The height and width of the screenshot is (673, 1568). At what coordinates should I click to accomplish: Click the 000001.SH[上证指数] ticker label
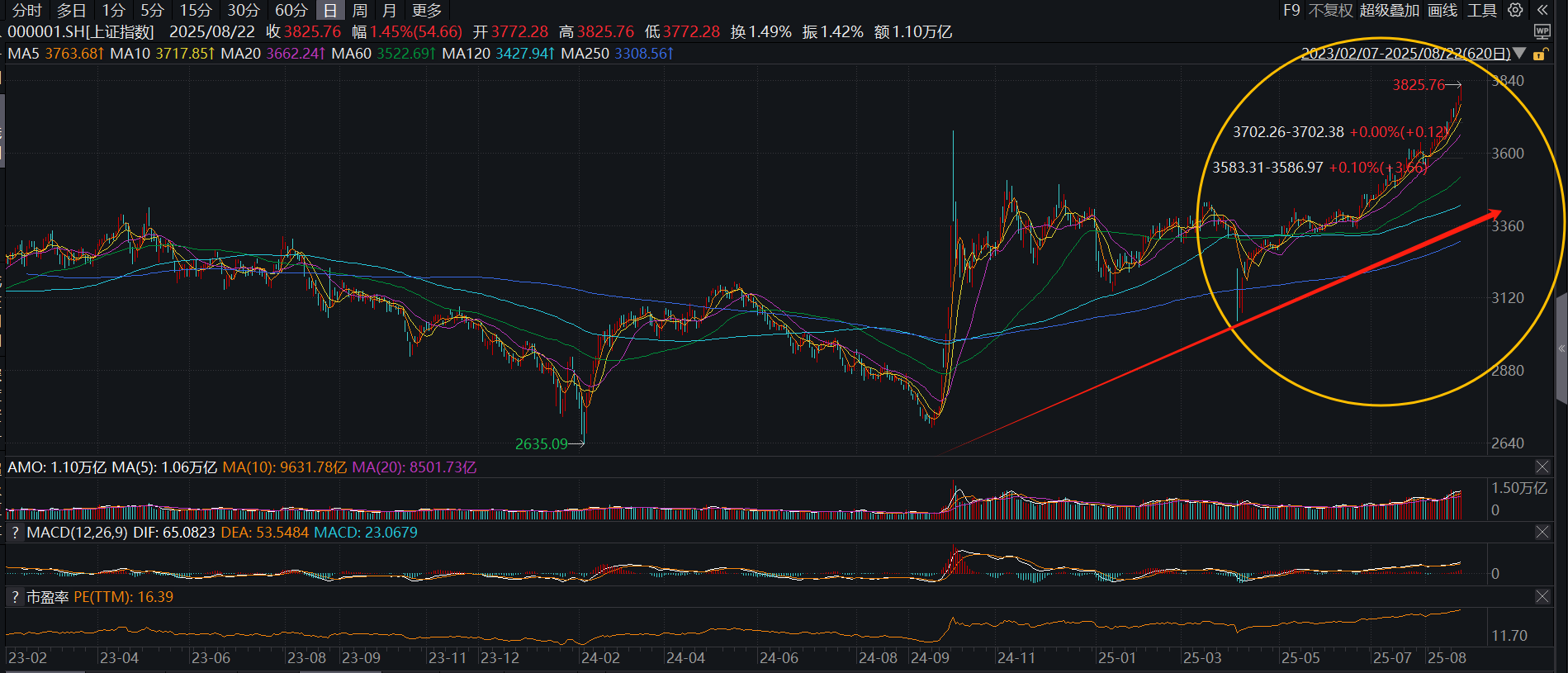(81, 31)
